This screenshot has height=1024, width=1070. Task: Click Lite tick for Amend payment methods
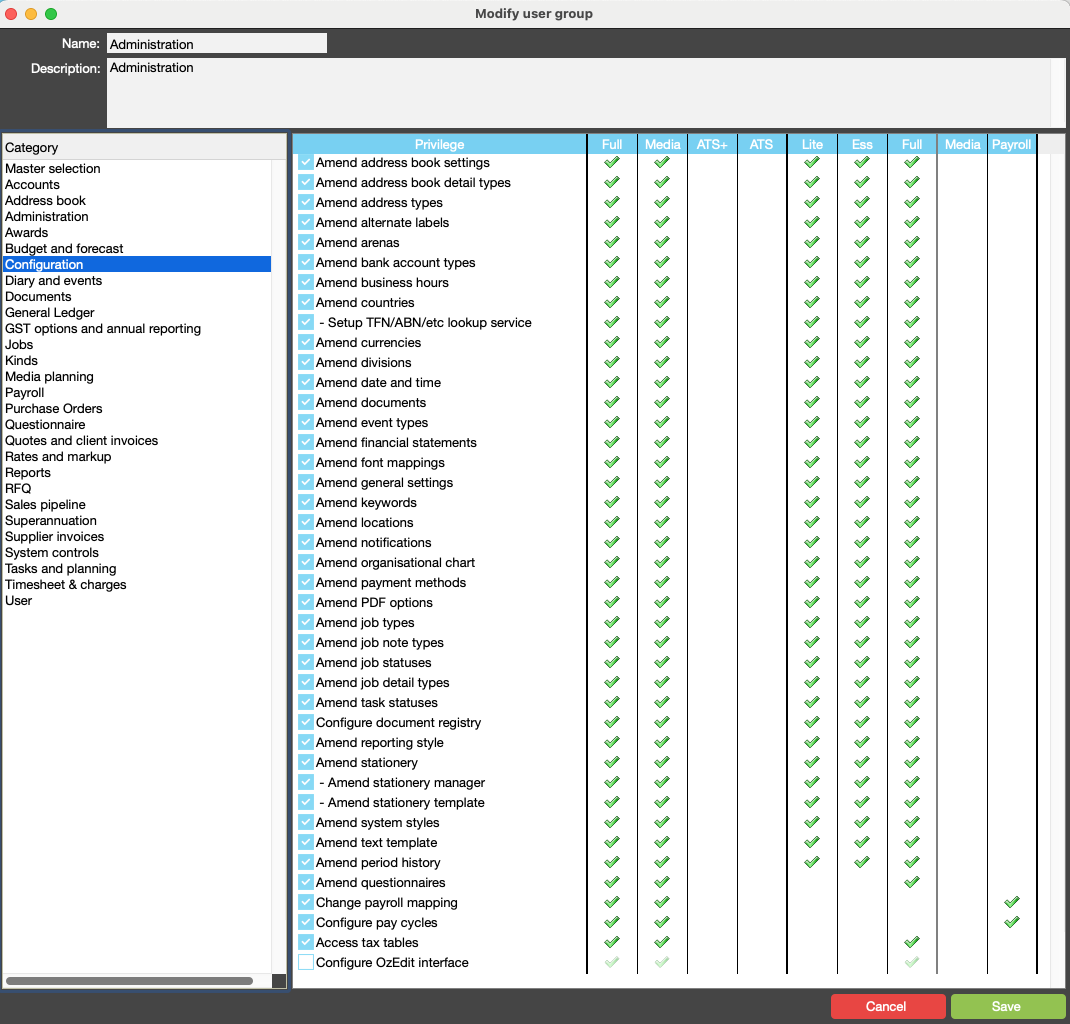(x=811, y=582)
